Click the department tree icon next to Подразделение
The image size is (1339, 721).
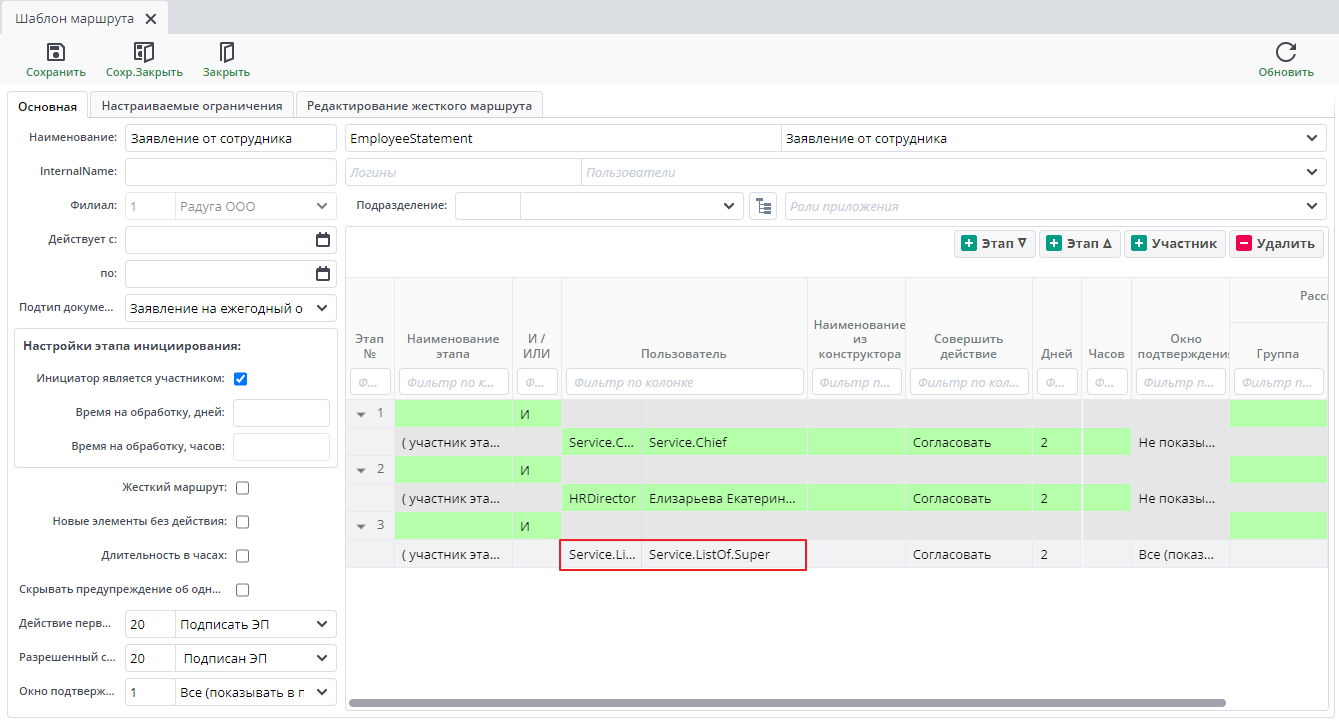click(x=763, y=207)
